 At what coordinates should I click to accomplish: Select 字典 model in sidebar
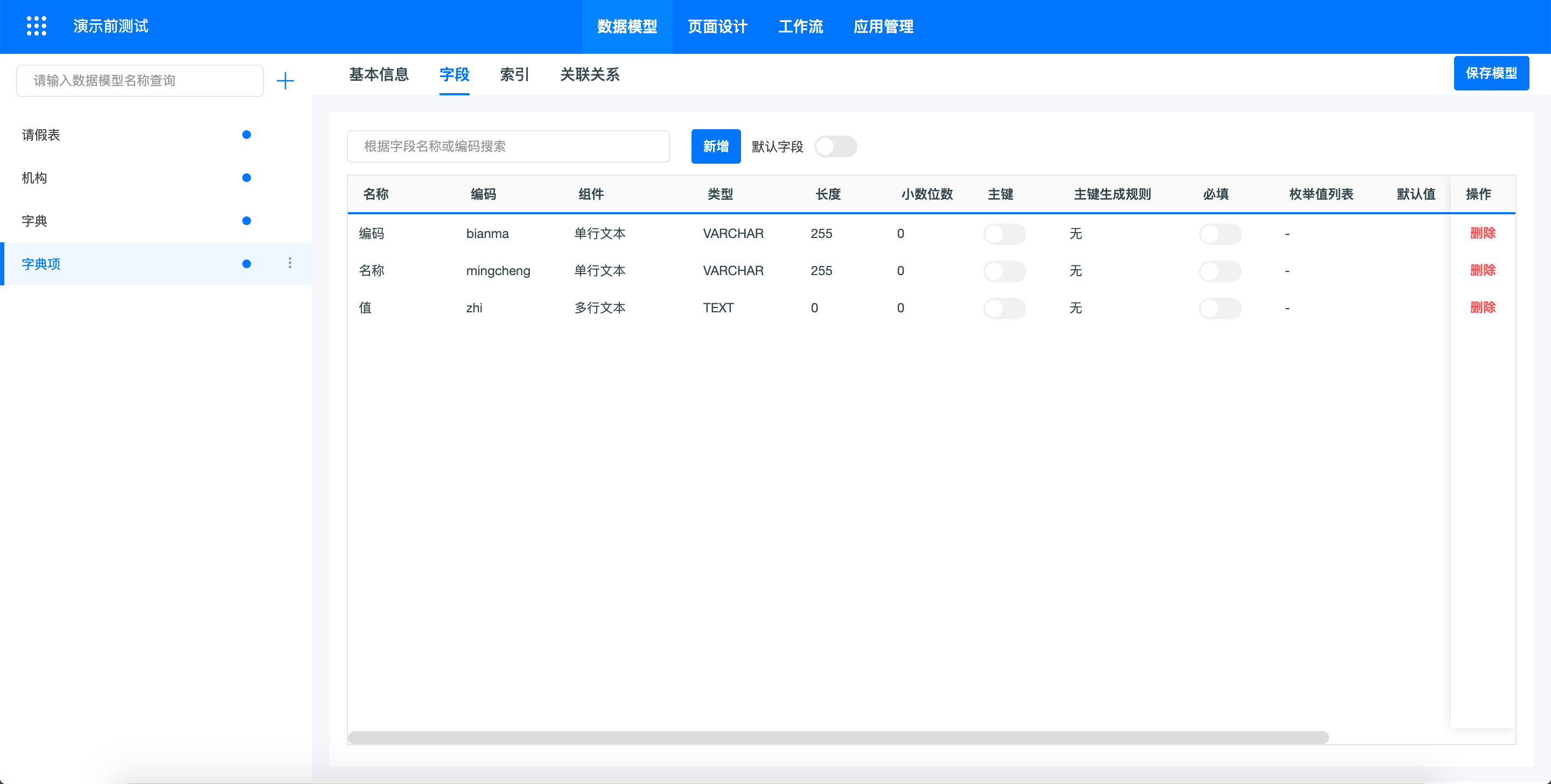point(34,221)
